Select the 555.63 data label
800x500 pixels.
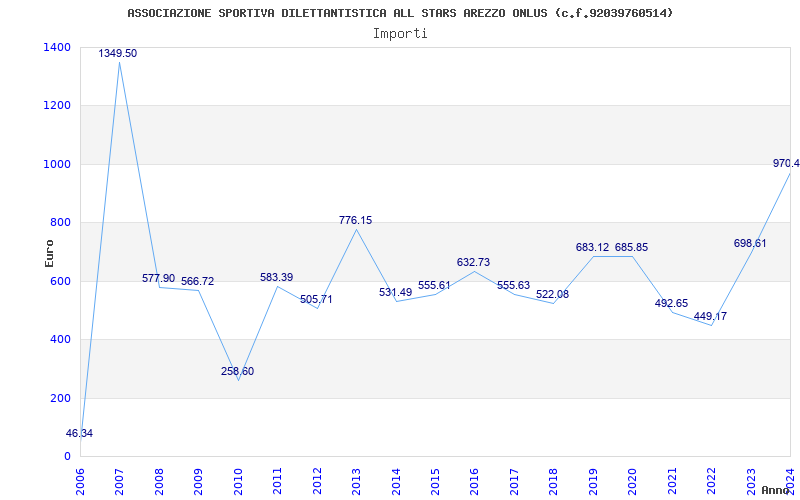coord(513,286)
